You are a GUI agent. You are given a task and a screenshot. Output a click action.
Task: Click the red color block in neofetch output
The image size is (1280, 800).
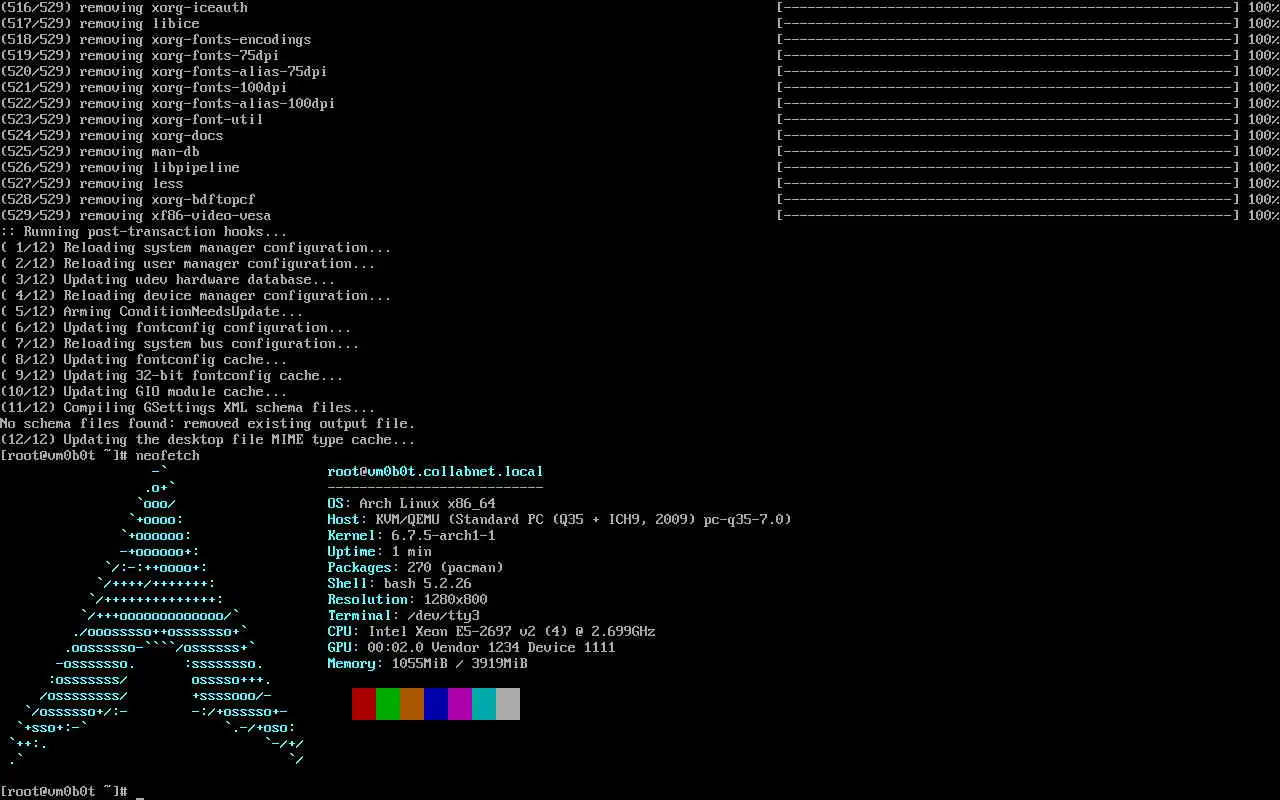click(364, 703)
